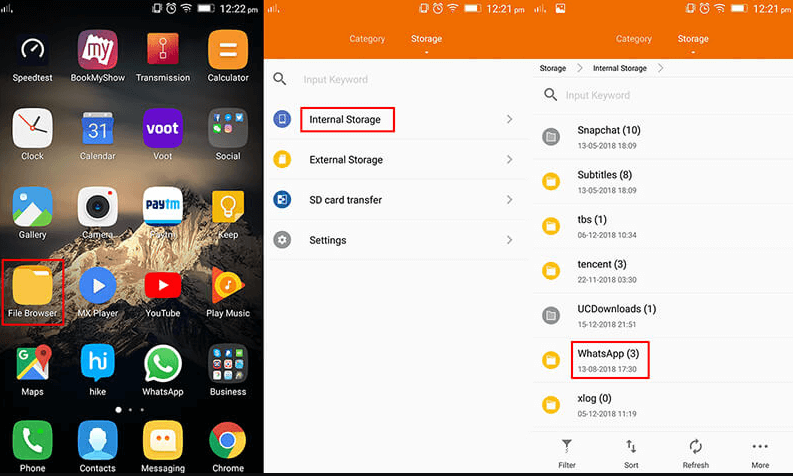This screenshot has width=793, height=476.
Task: Click the yellow External Storage icon
Action: point(282,159)
